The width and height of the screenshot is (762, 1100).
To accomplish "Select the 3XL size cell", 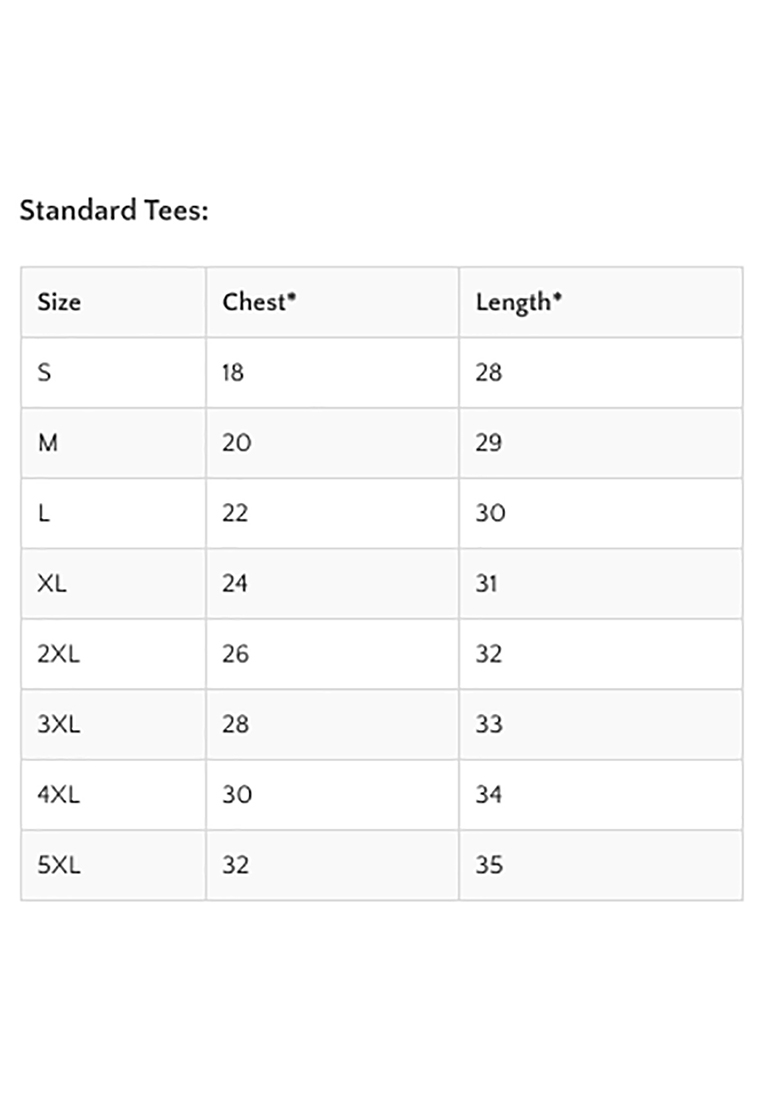I will point(58,724).
